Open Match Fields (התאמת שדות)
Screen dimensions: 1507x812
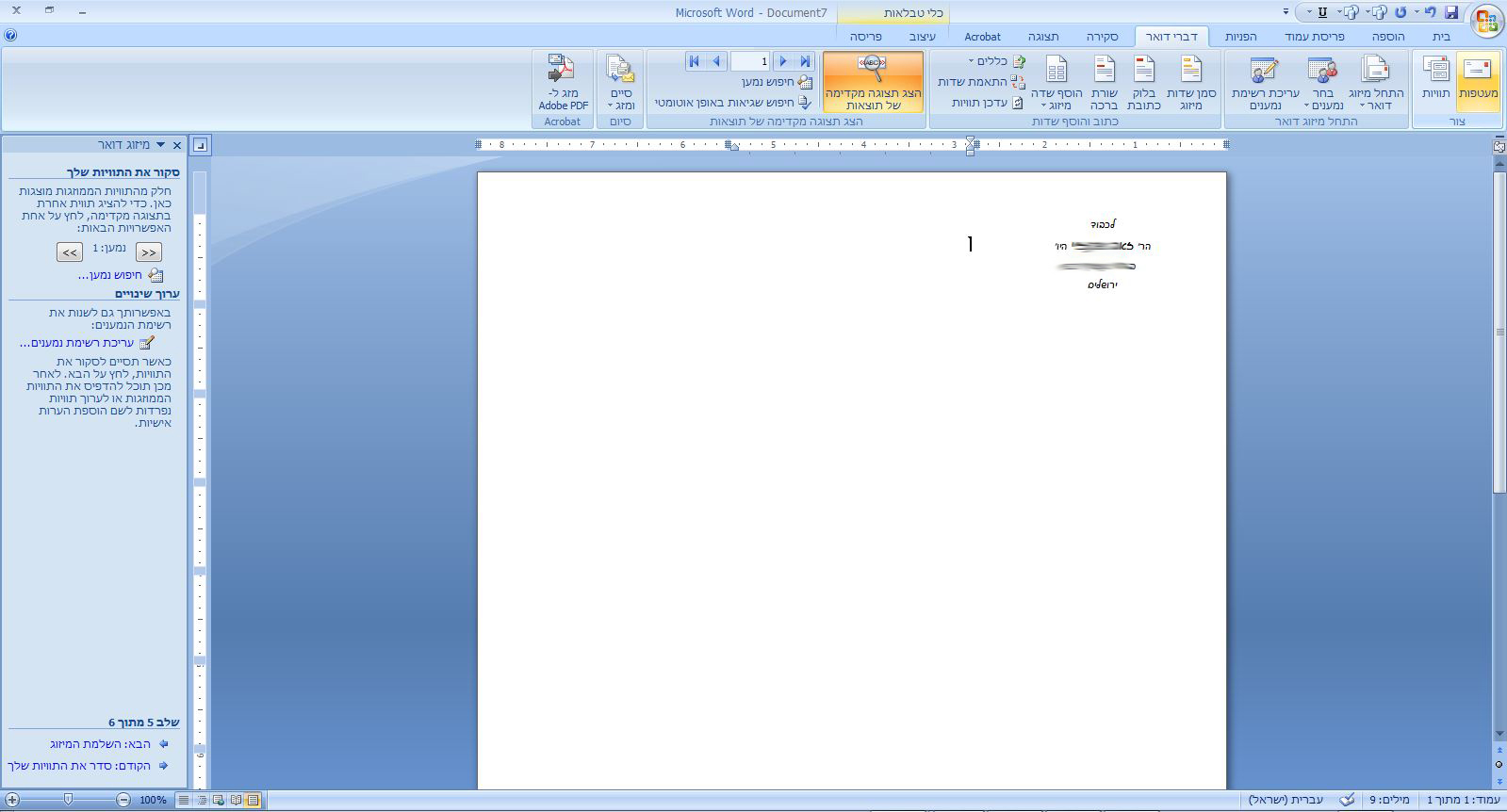pos(981,82)
